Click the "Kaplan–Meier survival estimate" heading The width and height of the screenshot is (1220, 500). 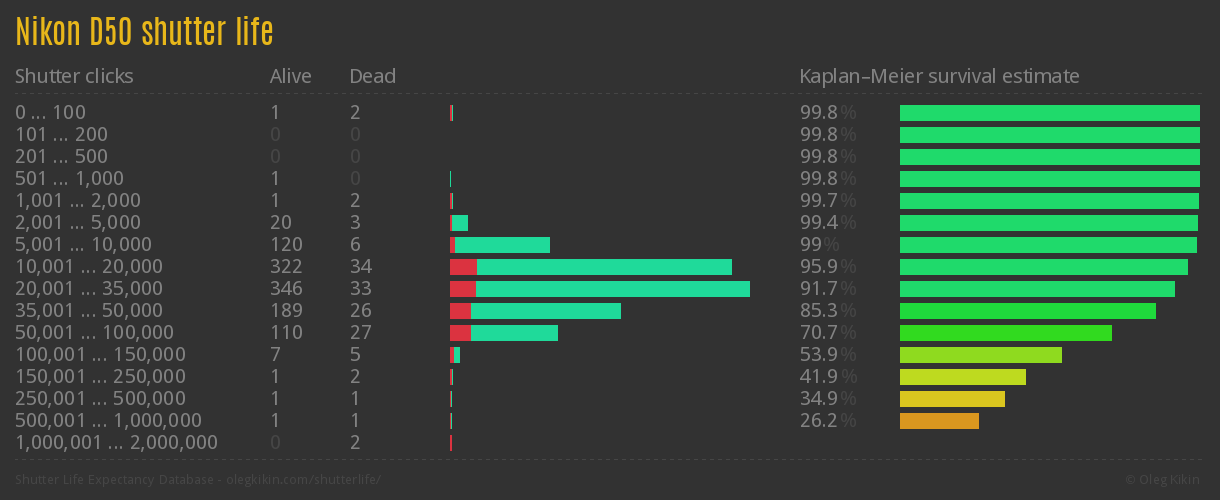939,76
